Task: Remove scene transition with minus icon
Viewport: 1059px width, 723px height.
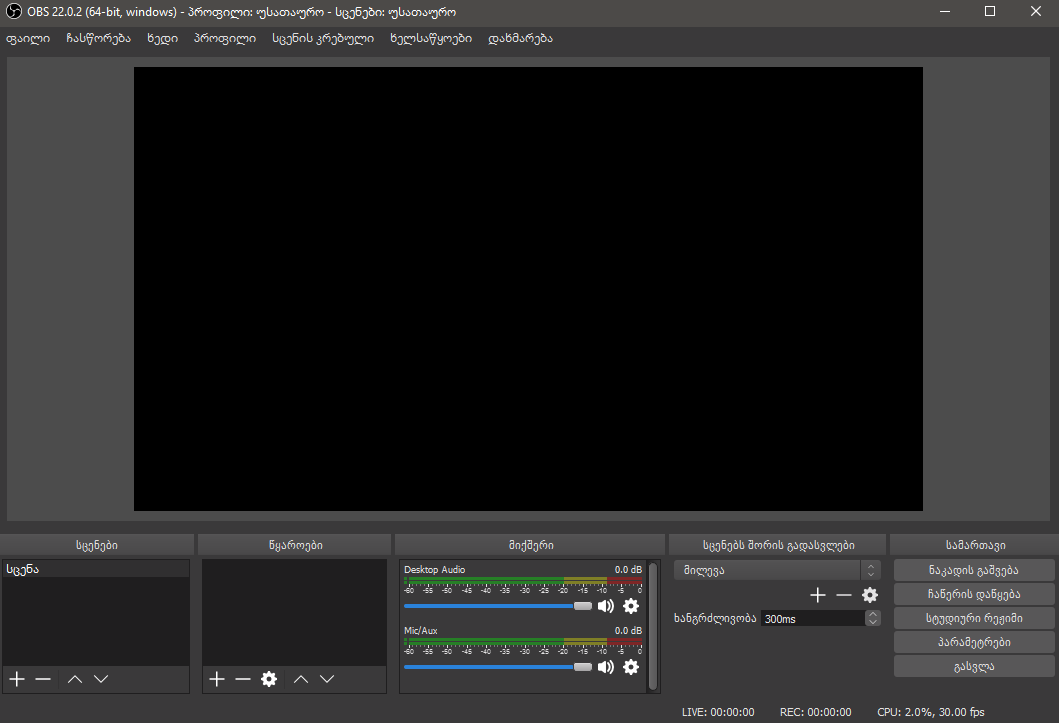Action: (844, 595)
